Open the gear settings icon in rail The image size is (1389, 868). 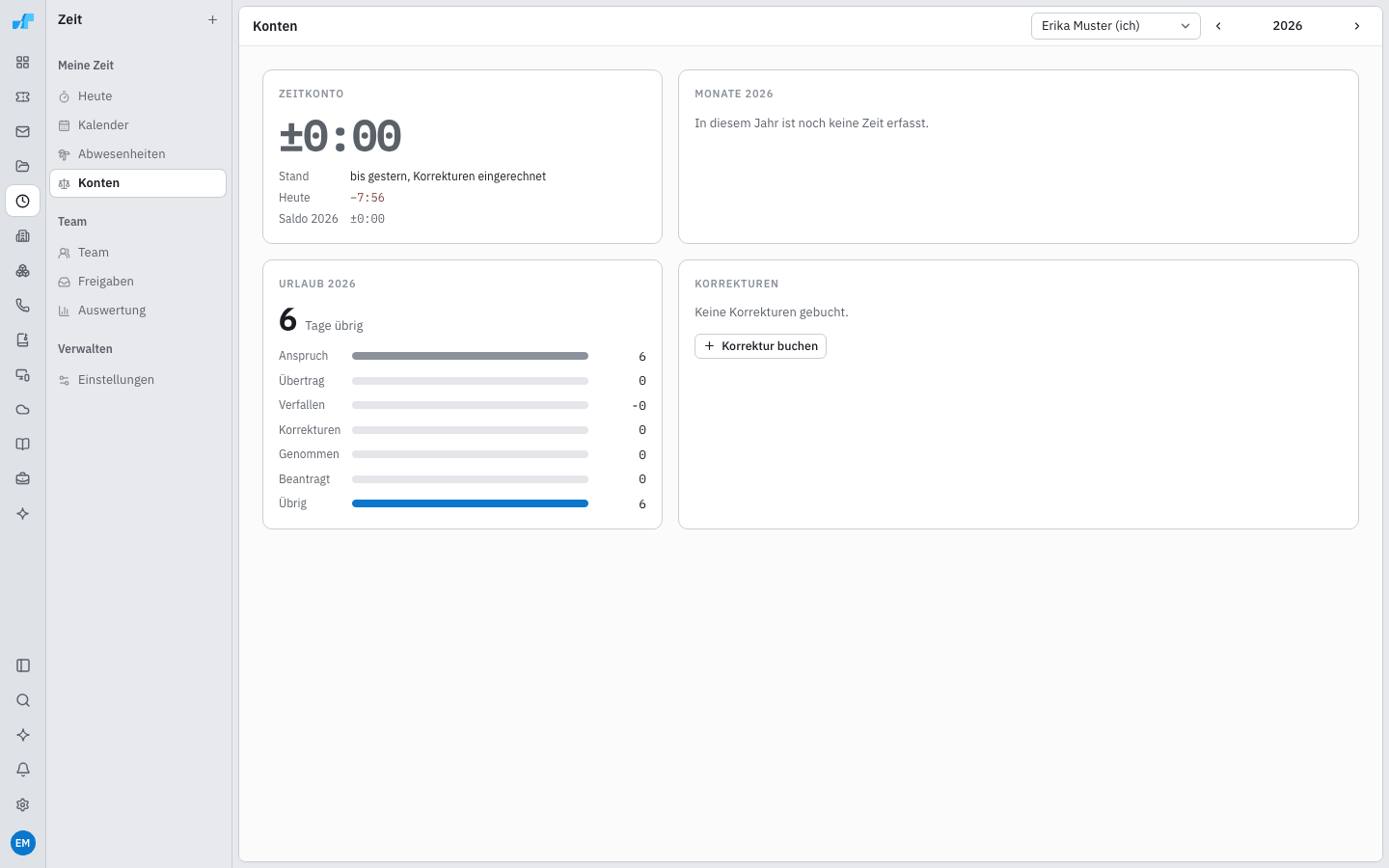(x=23, y=804)
